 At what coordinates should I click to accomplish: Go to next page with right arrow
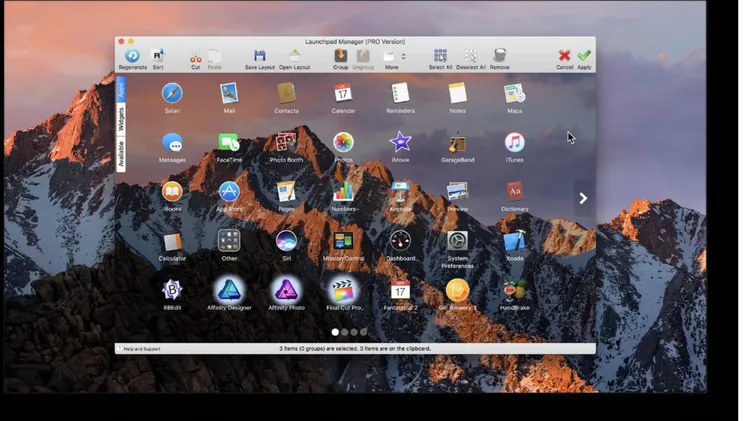click(583, 198)
